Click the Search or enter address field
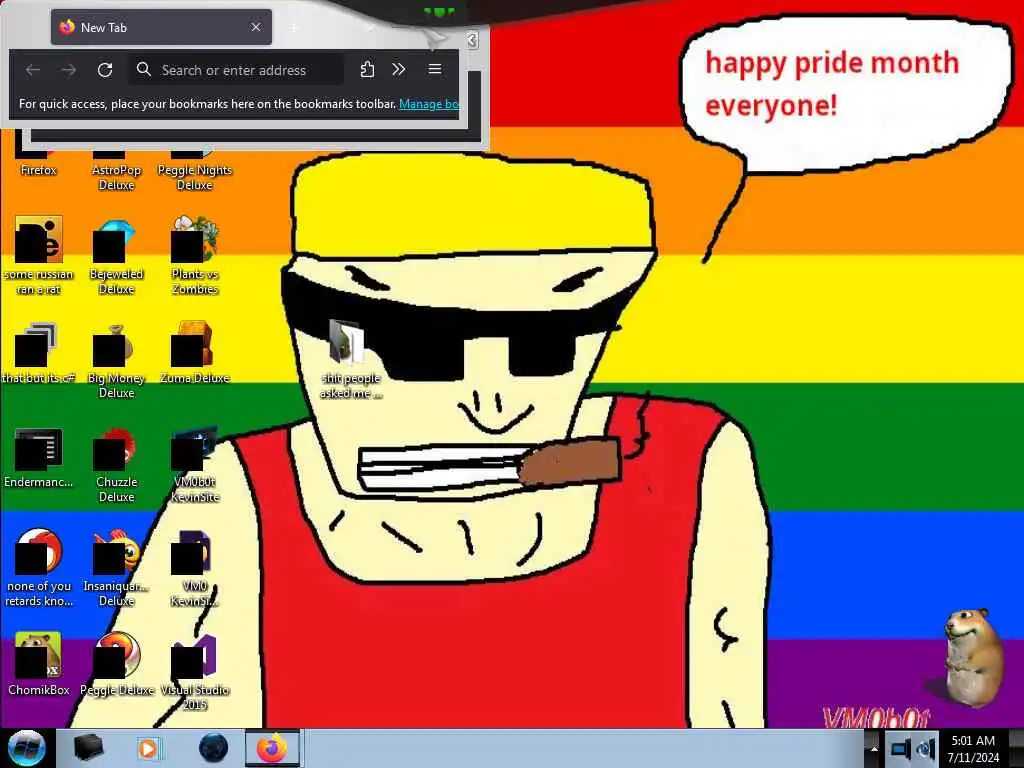 pos(236,70)
